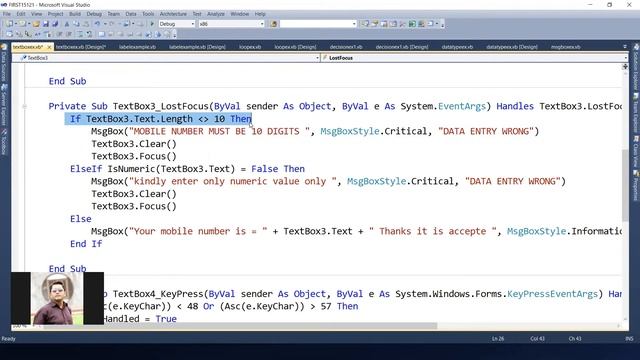
Task: Click the editor horizontal scrollbar thumb
Action: click(x=240, y=326)
